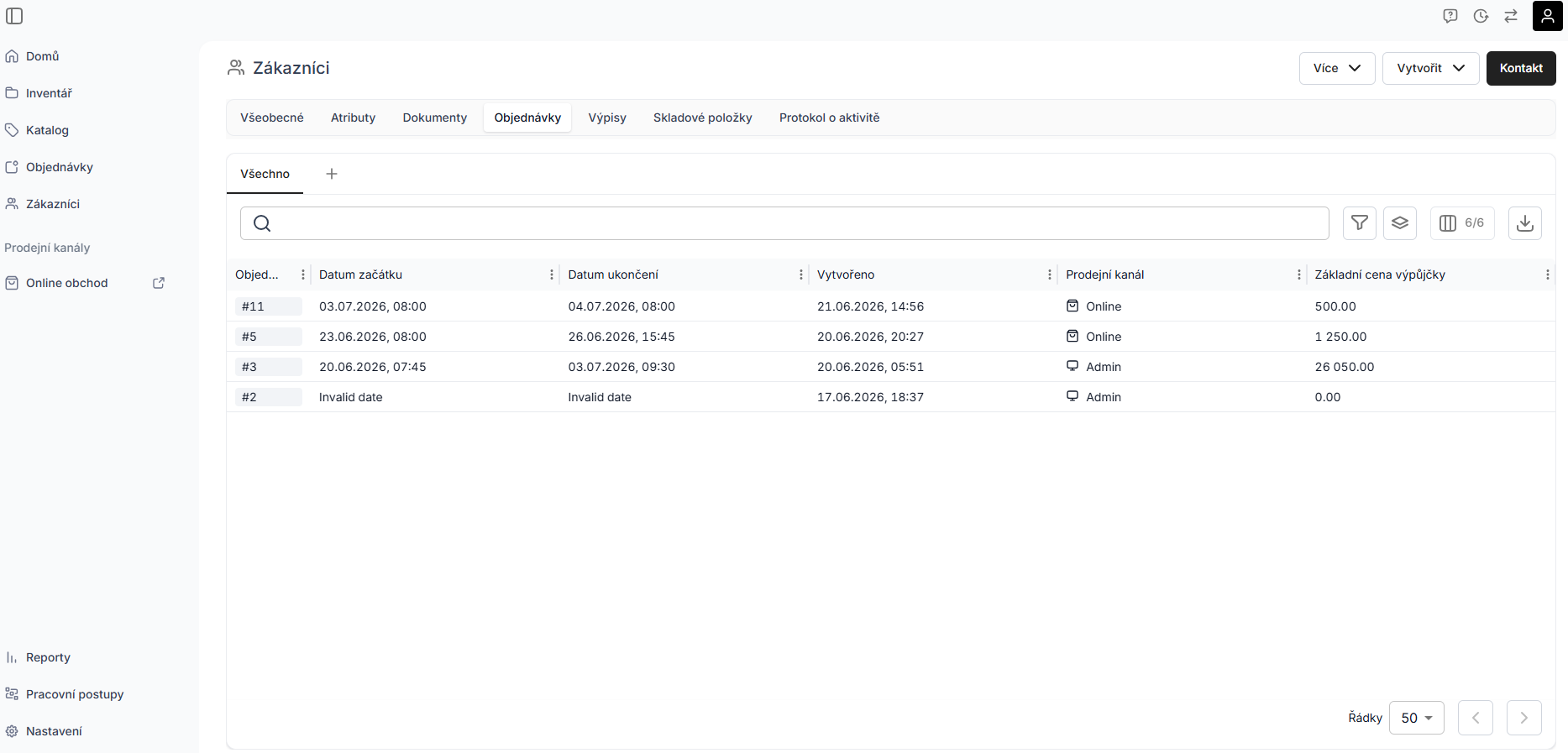
Task: Open Protokol o aktivitě tab
Action: (830, 118)
